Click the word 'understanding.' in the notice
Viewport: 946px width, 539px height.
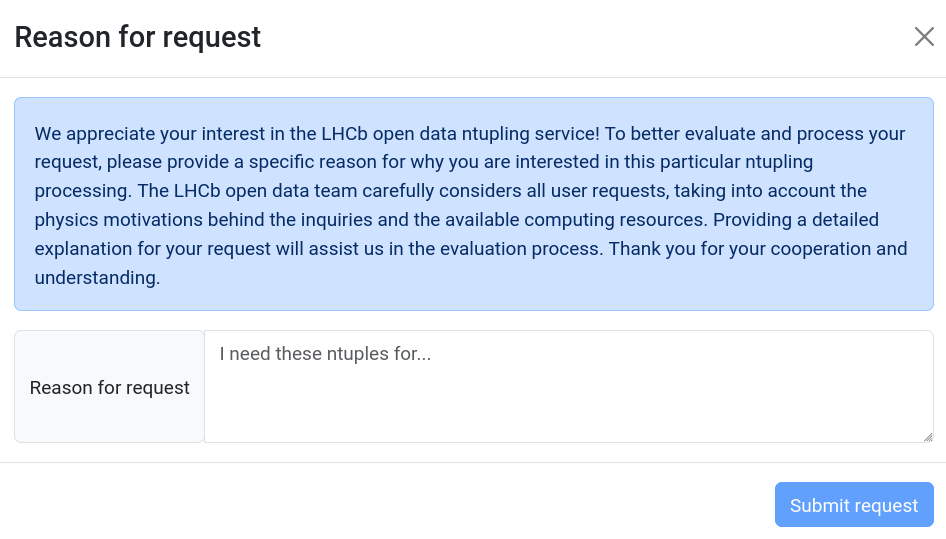[97, 278]
